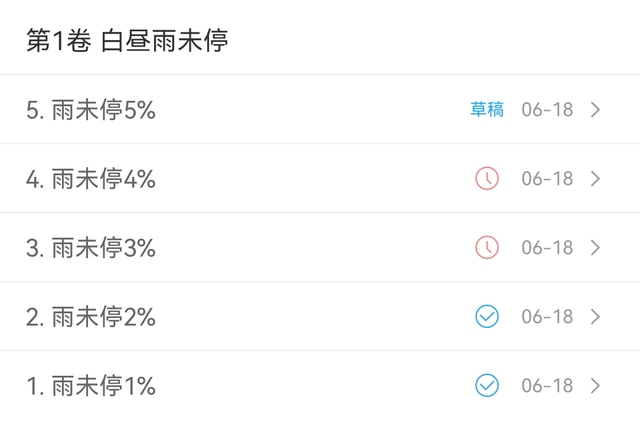Click the clock icon on chapter 4
Viewport: 640px width, 430px height.
(x=487, y=178)
